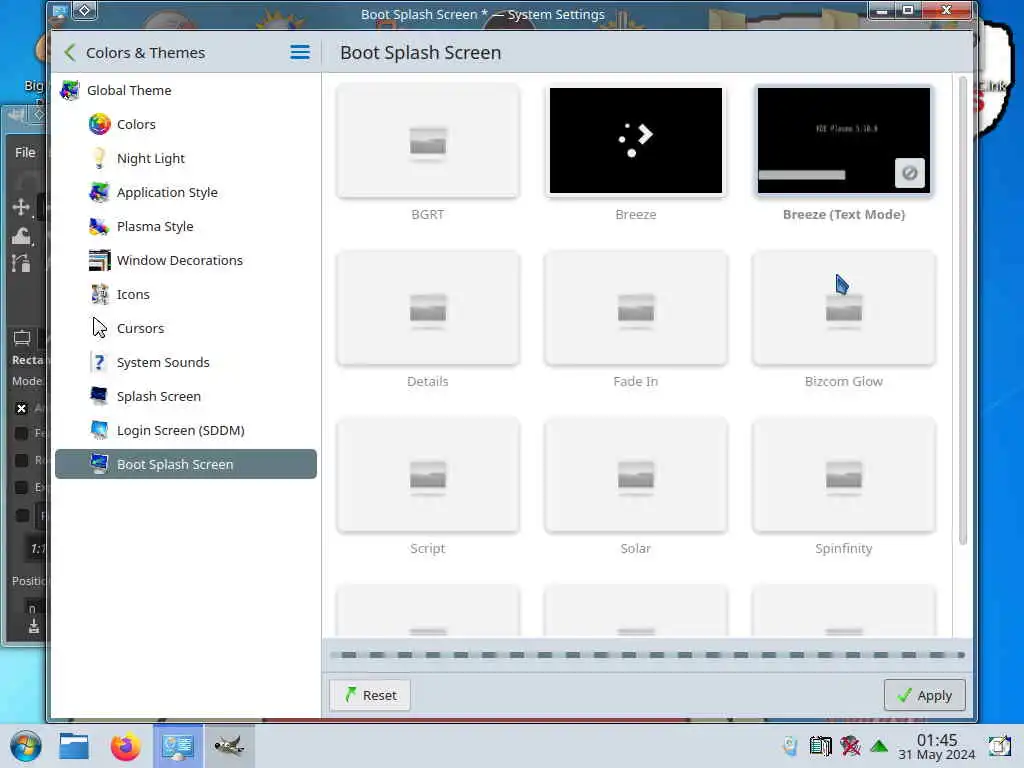This screenshot has width=1024, height=768.
Task: Click the uninstall icon on Breeze (Text Mode)
Action: [x=910, y=173]
